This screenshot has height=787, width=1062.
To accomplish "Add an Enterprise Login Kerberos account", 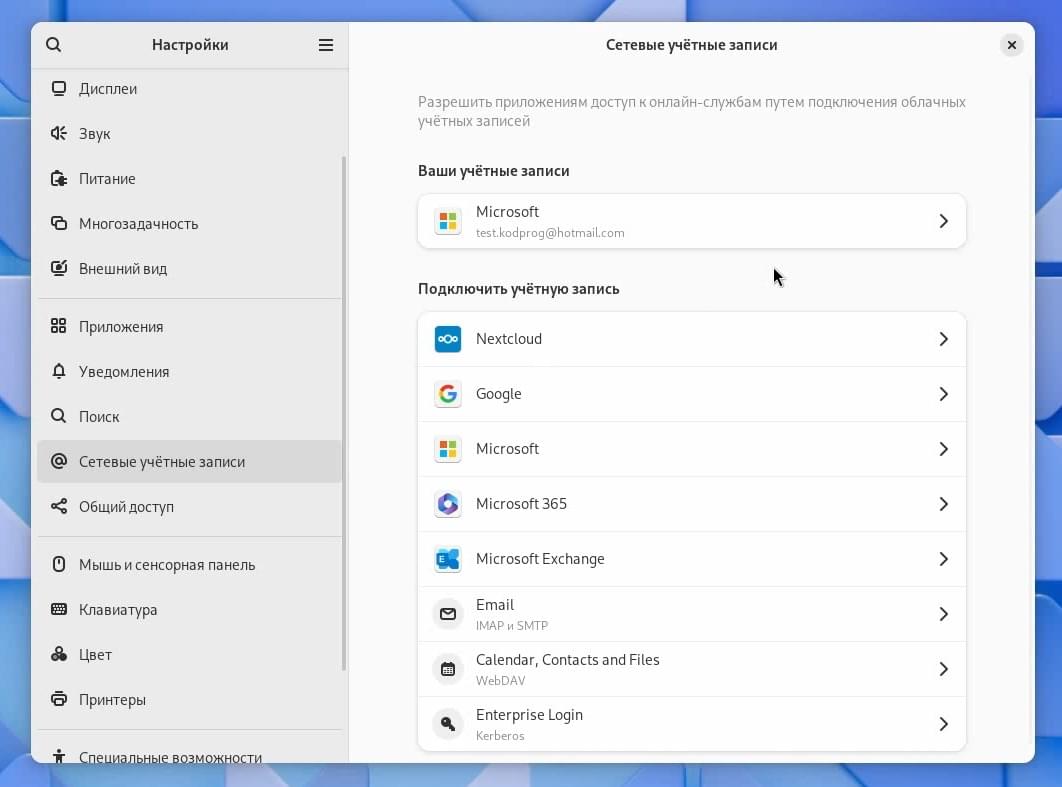I will 692,724.
